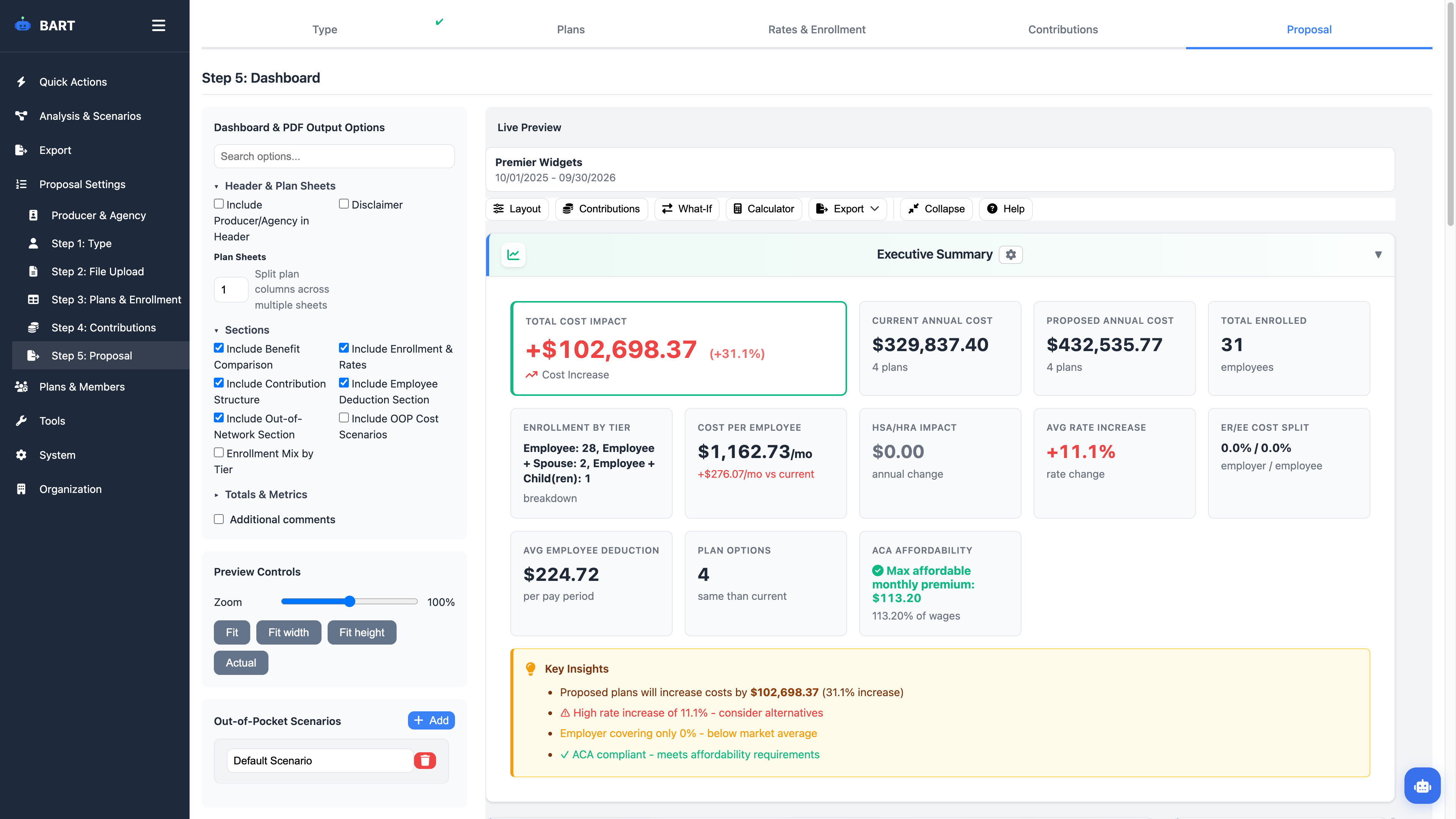The height and width of the screenshot is (819, 1456).
Task: Click the Proposal Settings list icon
Action: tap(22, 184)
